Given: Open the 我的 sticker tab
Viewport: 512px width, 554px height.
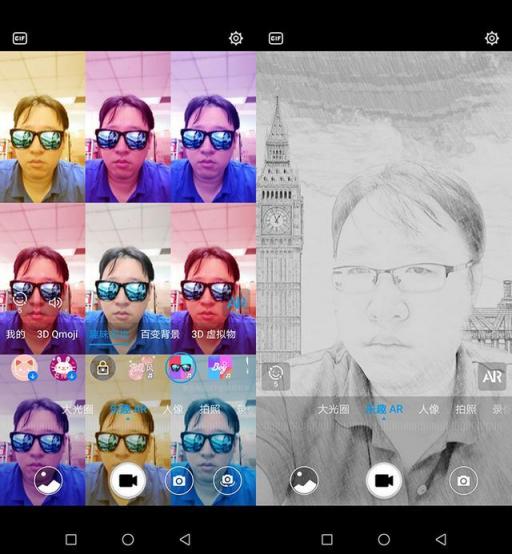Looking at the screenshot, I should coord(15,334).
